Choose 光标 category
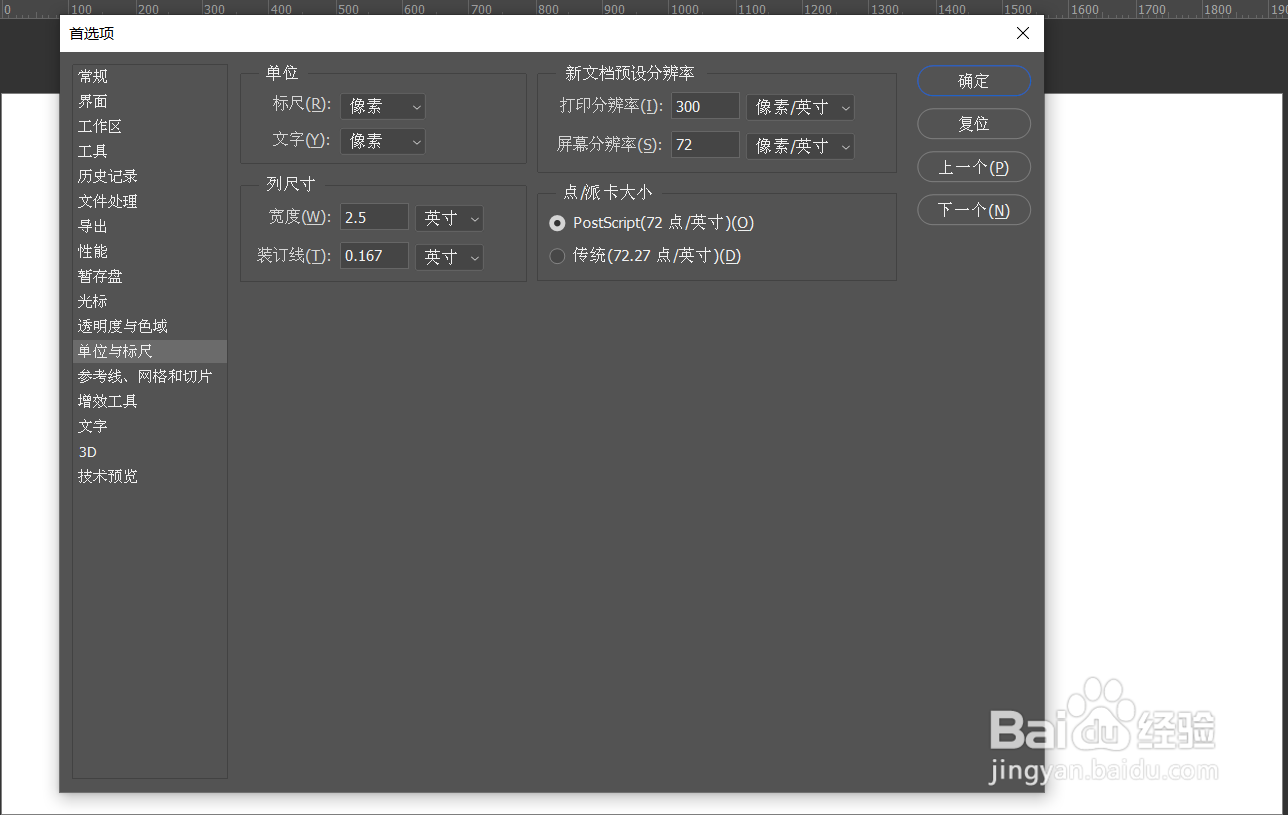Viewport: 1288px width, 815px height. coord(150,301)
